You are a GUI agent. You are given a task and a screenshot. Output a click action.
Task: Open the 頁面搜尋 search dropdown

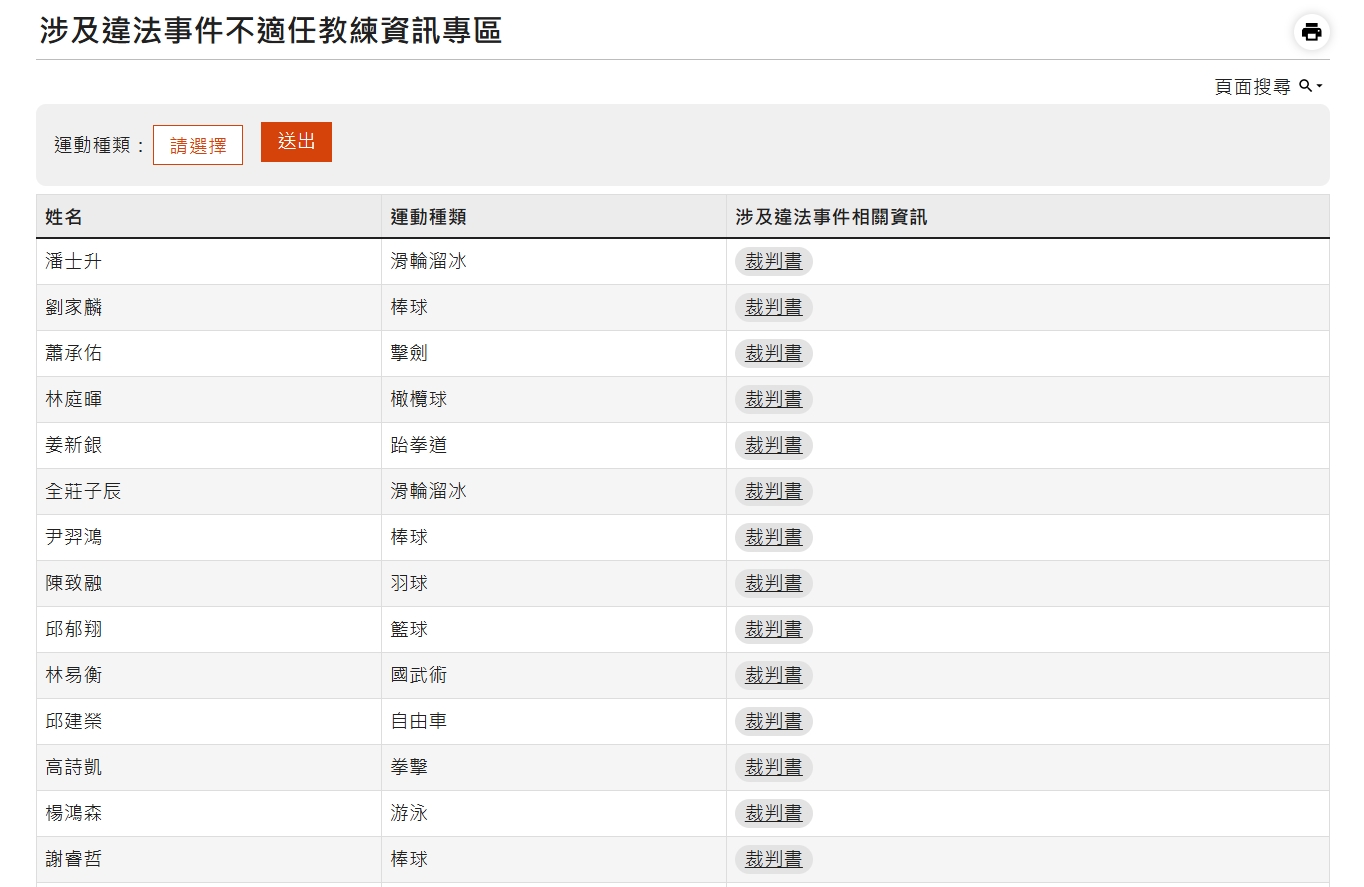tap(1269, 87)
